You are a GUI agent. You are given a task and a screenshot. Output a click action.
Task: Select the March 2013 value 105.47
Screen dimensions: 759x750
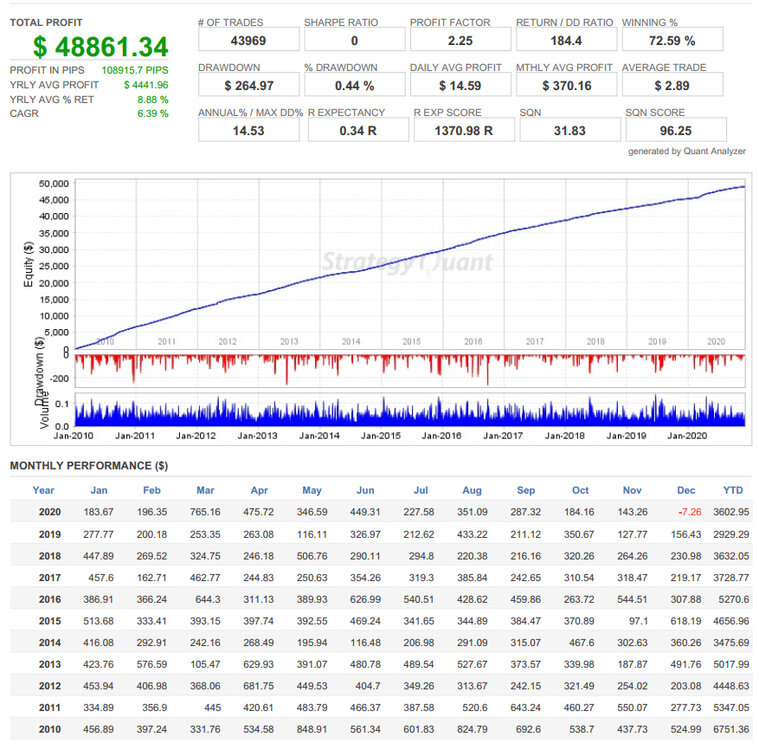point(205,664)
